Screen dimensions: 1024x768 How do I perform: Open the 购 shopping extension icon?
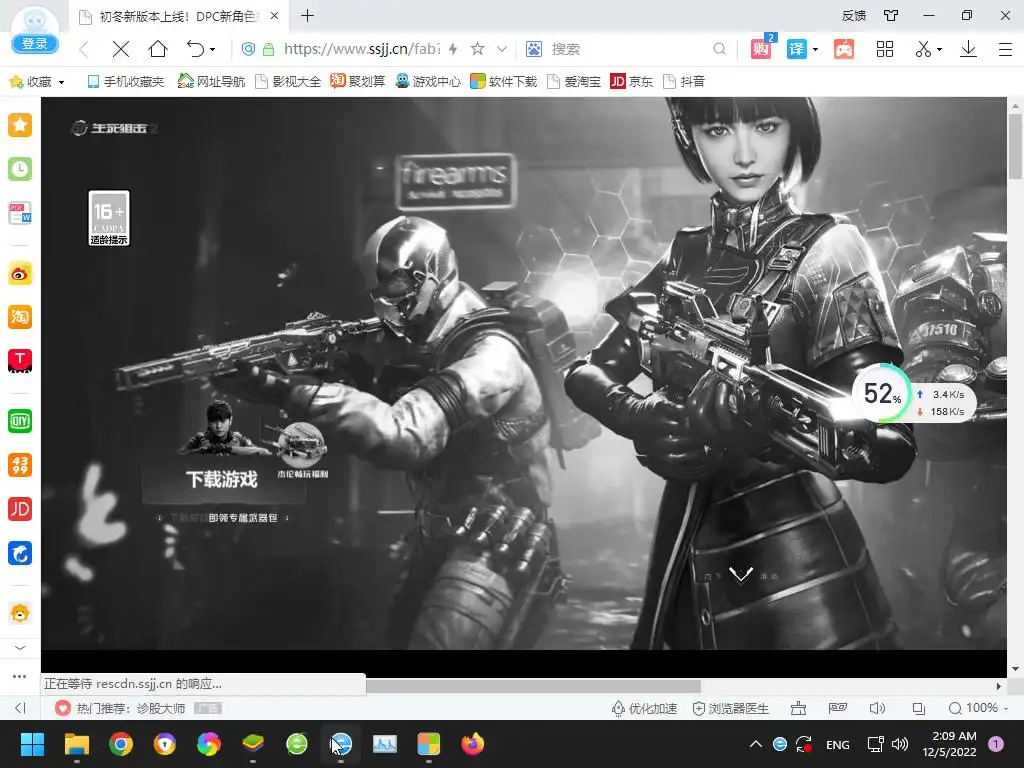(x=761, y=48)
